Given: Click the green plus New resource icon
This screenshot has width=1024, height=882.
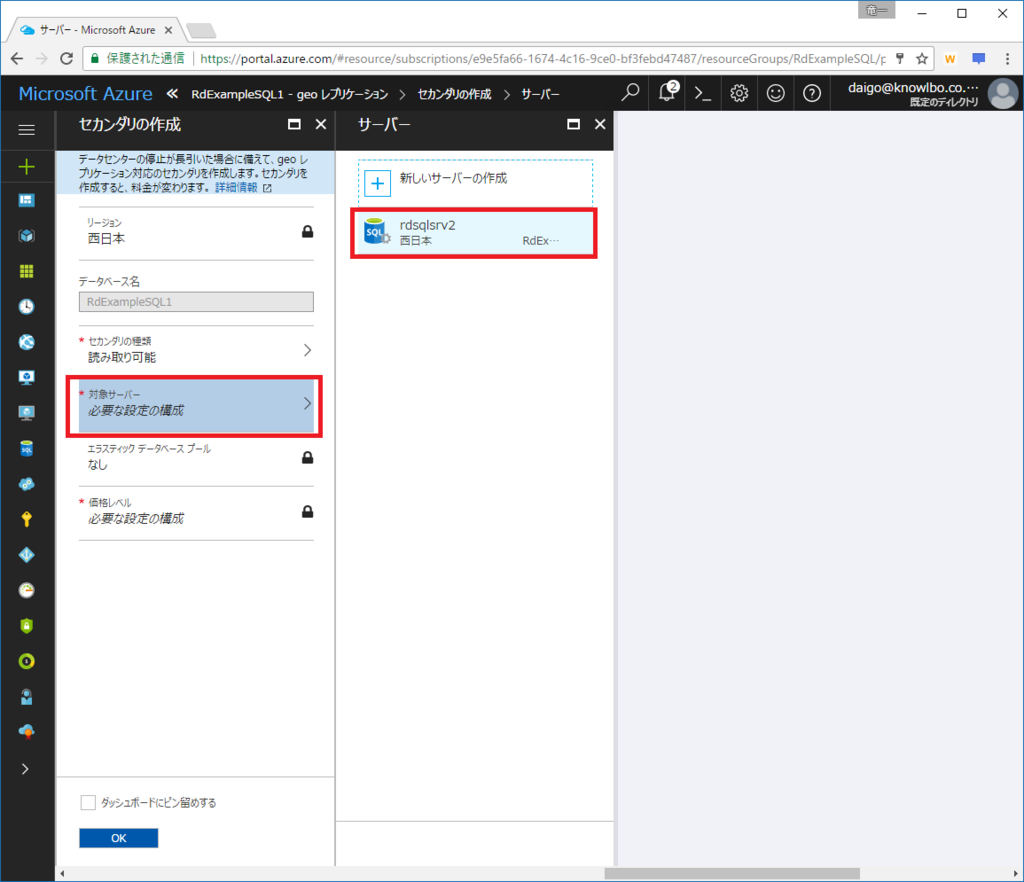Looking at the screenshot, I should point(27,166).
